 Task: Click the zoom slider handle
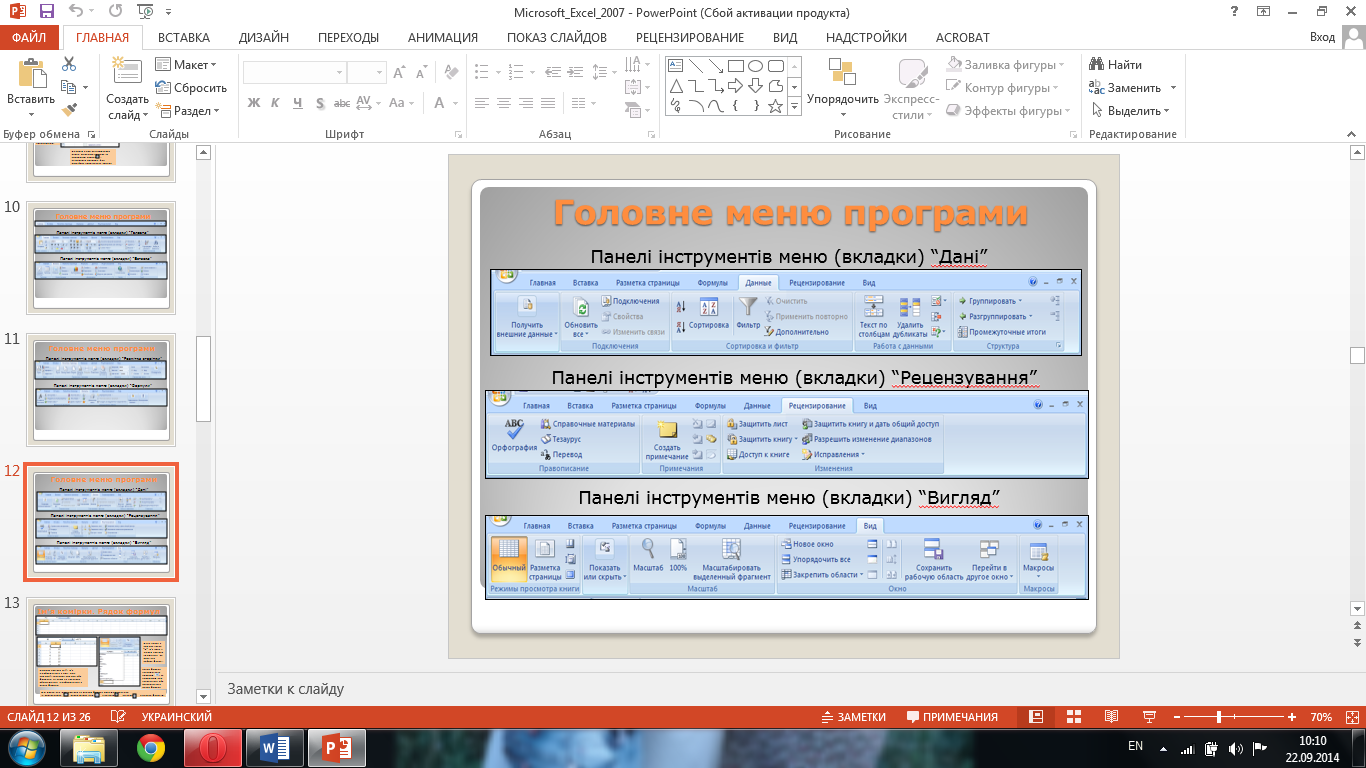click(x=1219, y=717)
